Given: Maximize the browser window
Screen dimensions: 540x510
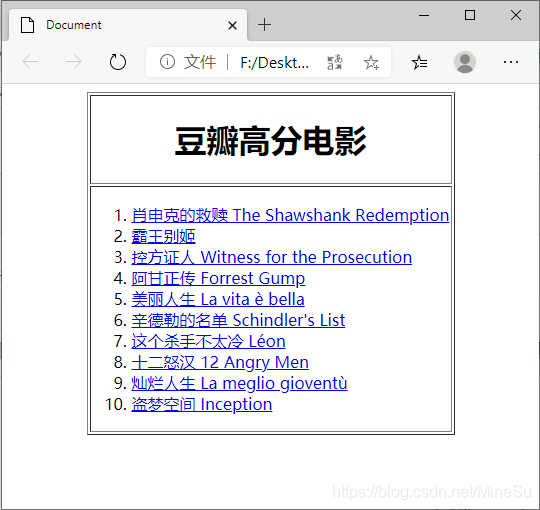Looking at the screenshot, I should point(470,15).
